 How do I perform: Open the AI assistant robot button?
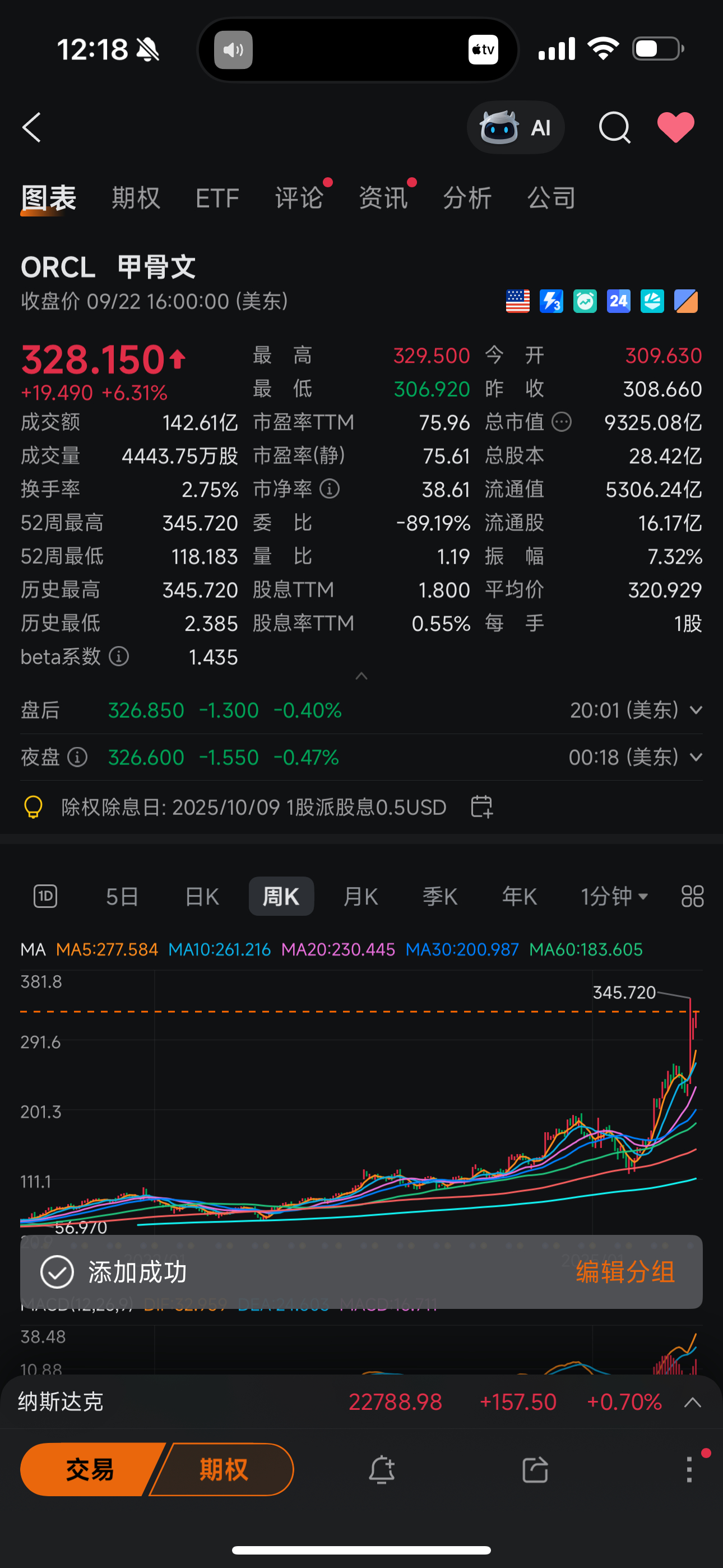516,127
